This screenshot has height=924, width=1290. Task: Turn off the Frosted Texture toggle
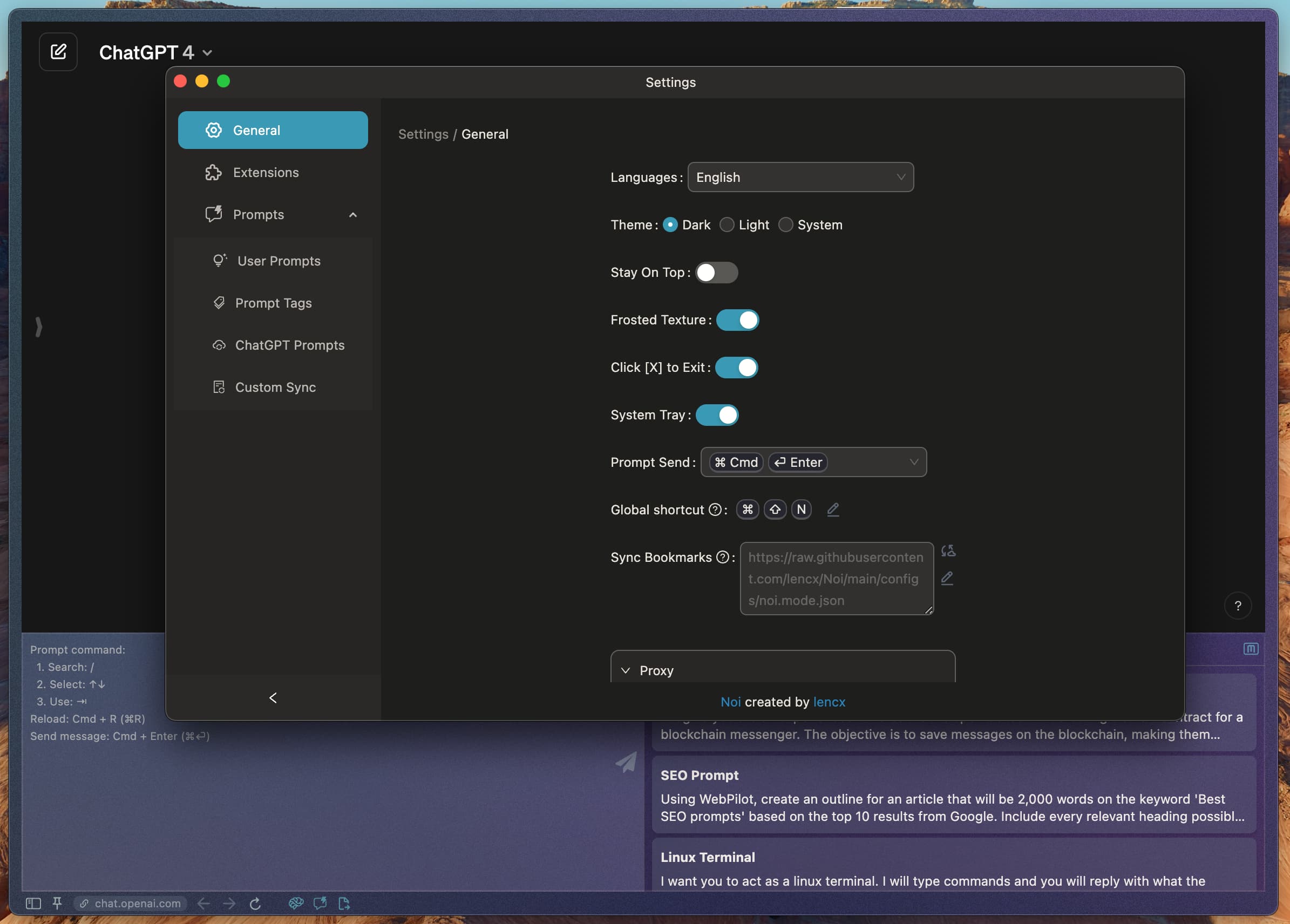pyautogui.click(x=737, y=320)
